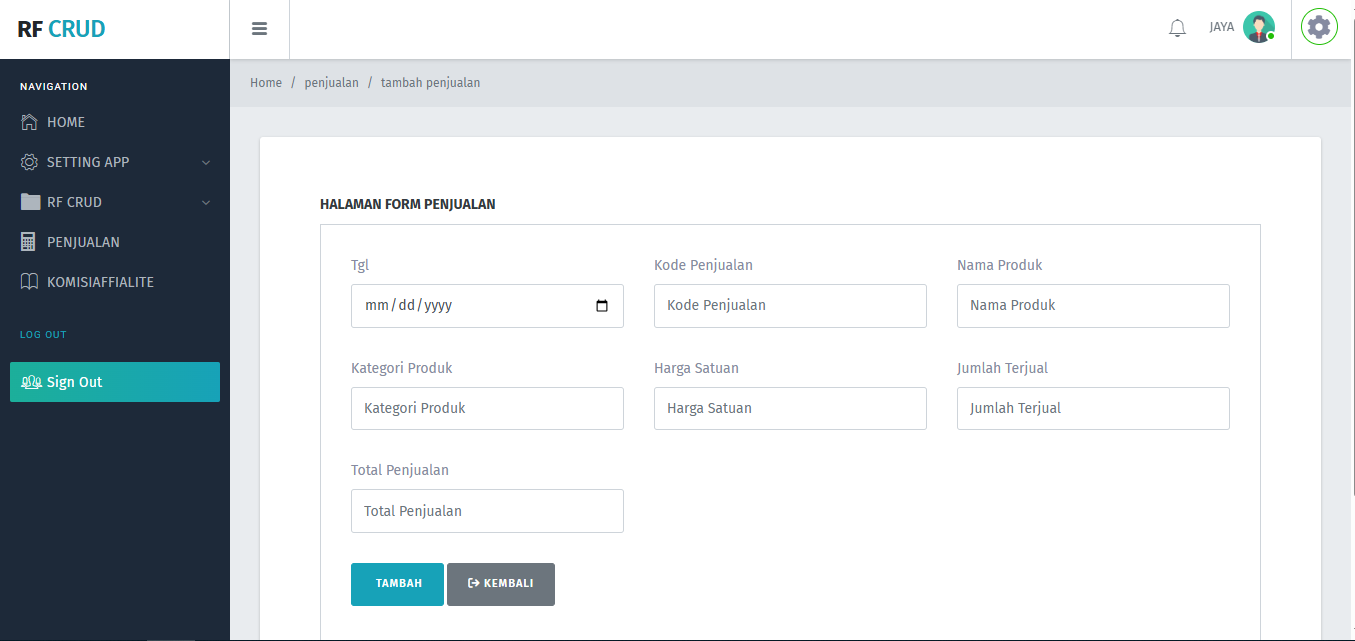The image size is (1355, 641).
Task: Click the Kategori Produk field label
Action: point(402,368)
